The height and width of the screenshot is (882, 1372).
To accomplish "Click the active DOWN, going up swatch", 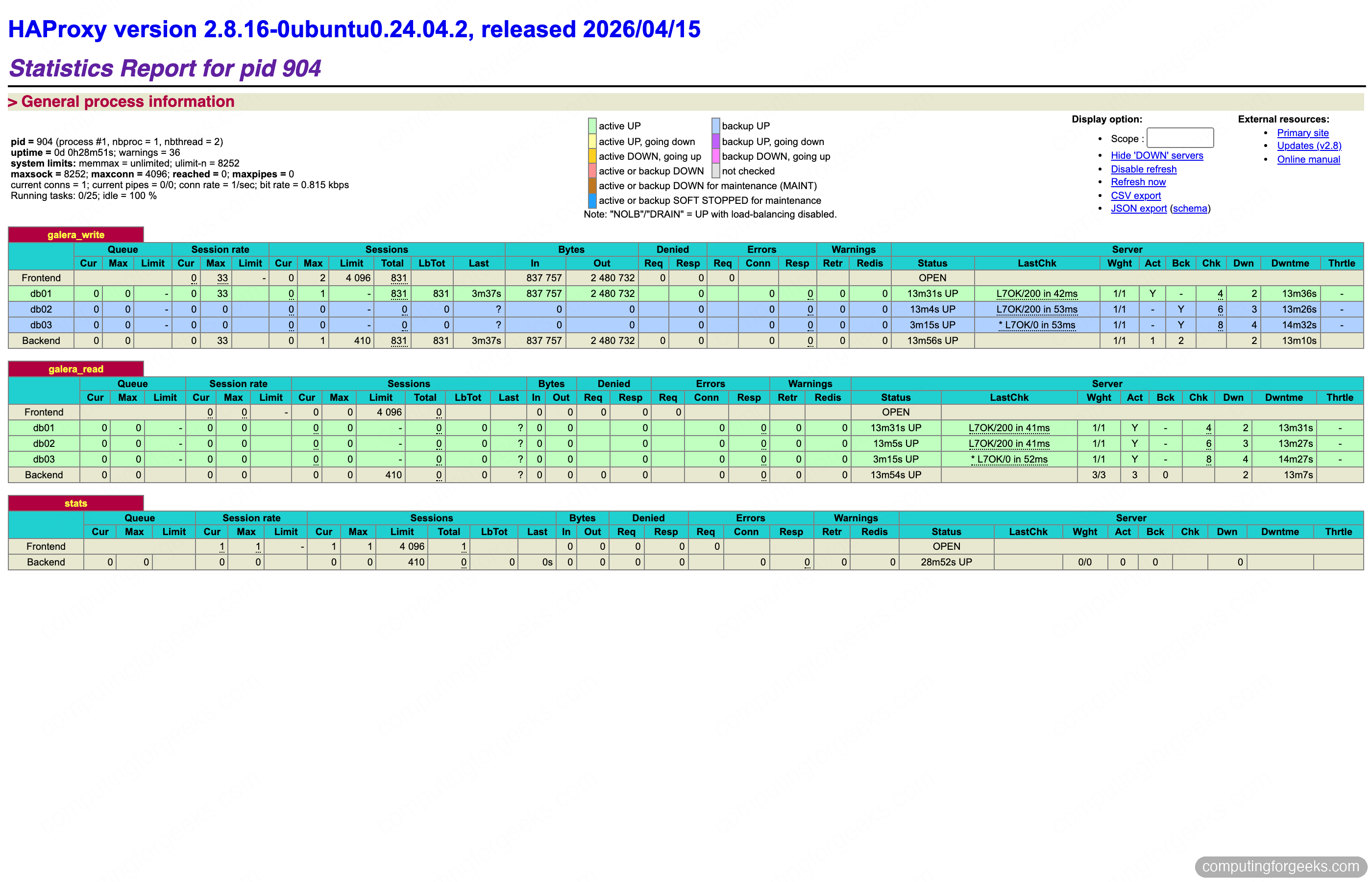I will (x=592, y=156).
